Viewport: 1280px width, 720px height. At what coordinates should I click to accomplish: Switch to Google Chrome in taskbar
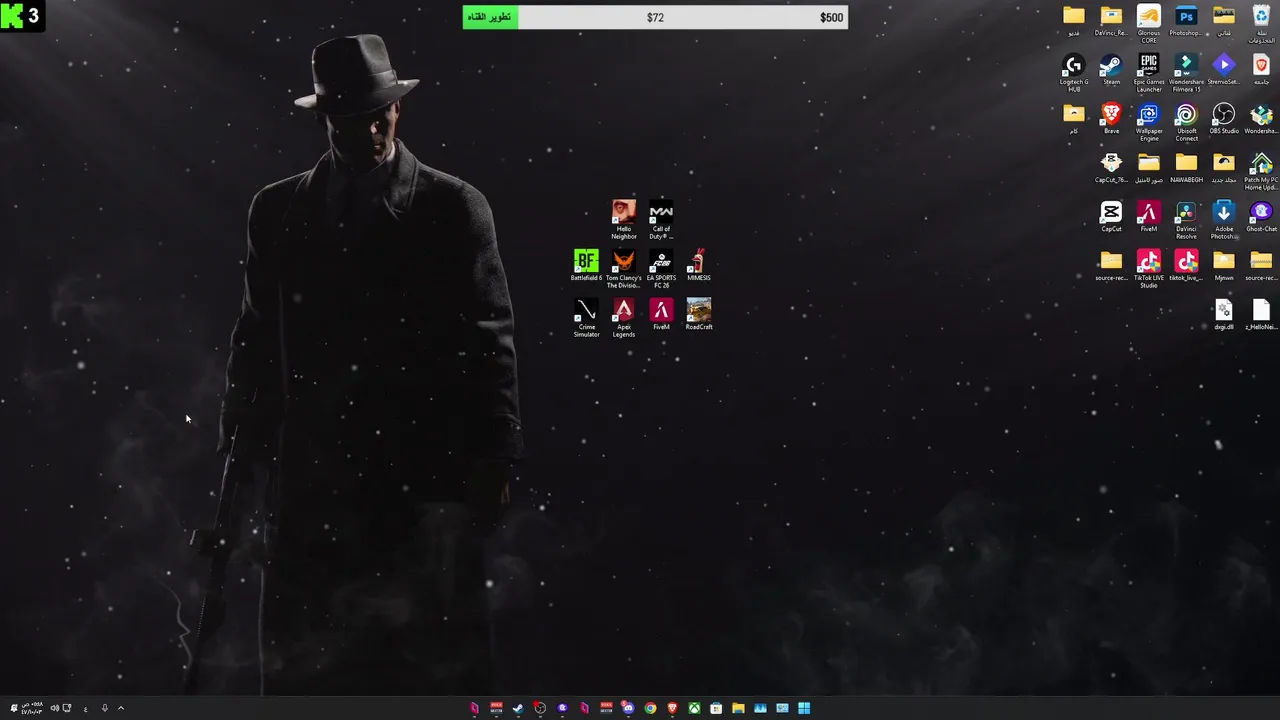pos(650,708)
